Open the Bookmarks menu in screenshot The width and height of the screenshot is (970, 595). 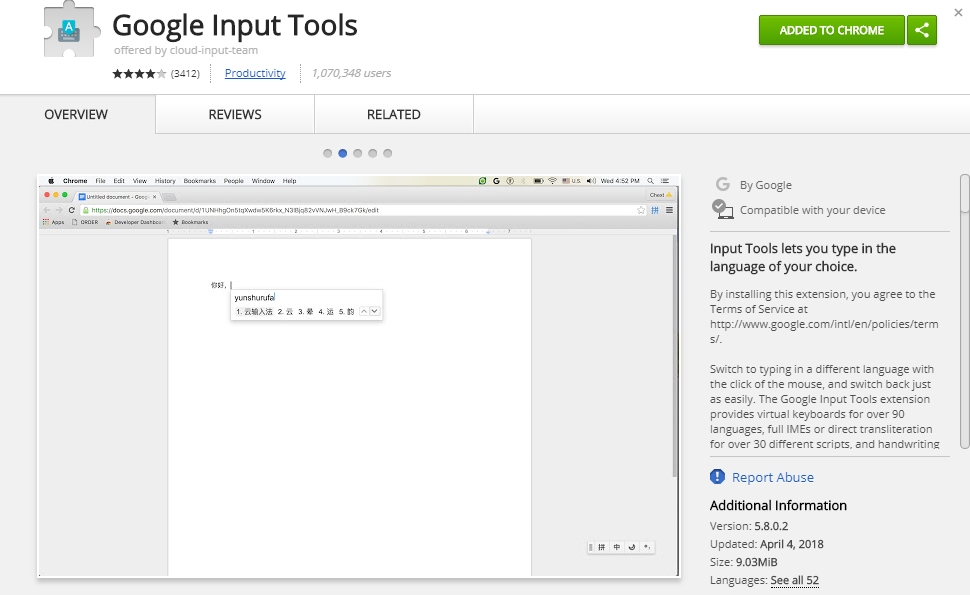[x=199, y=181]
